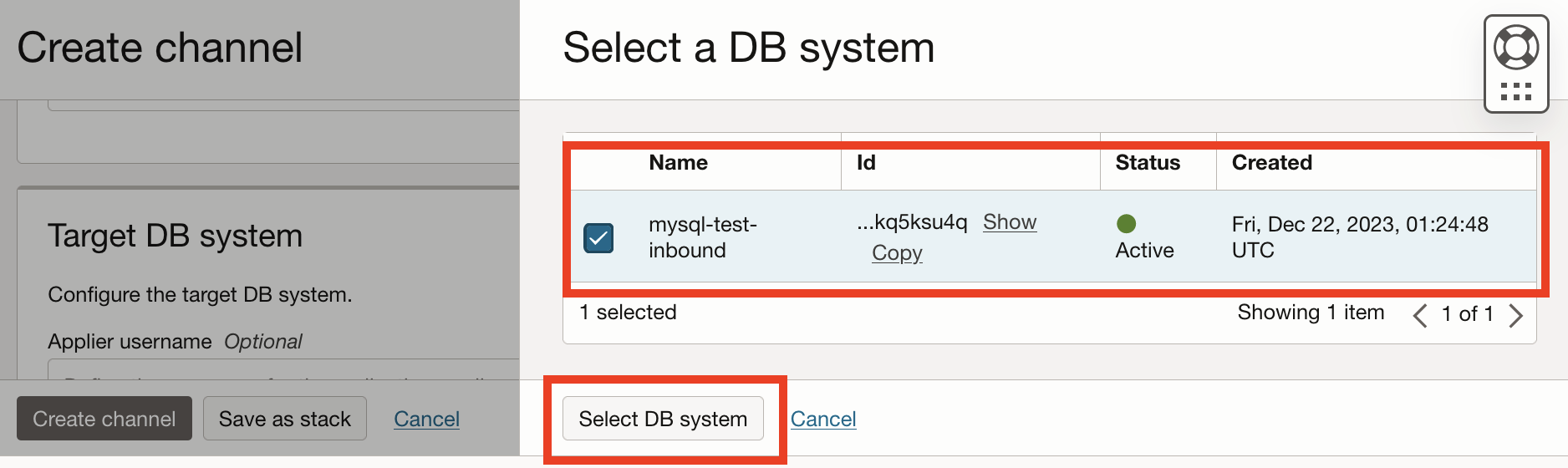The image size is (1568, 468).
Task: Cancel the Select a DB system panel
Action: click(823, 419)
